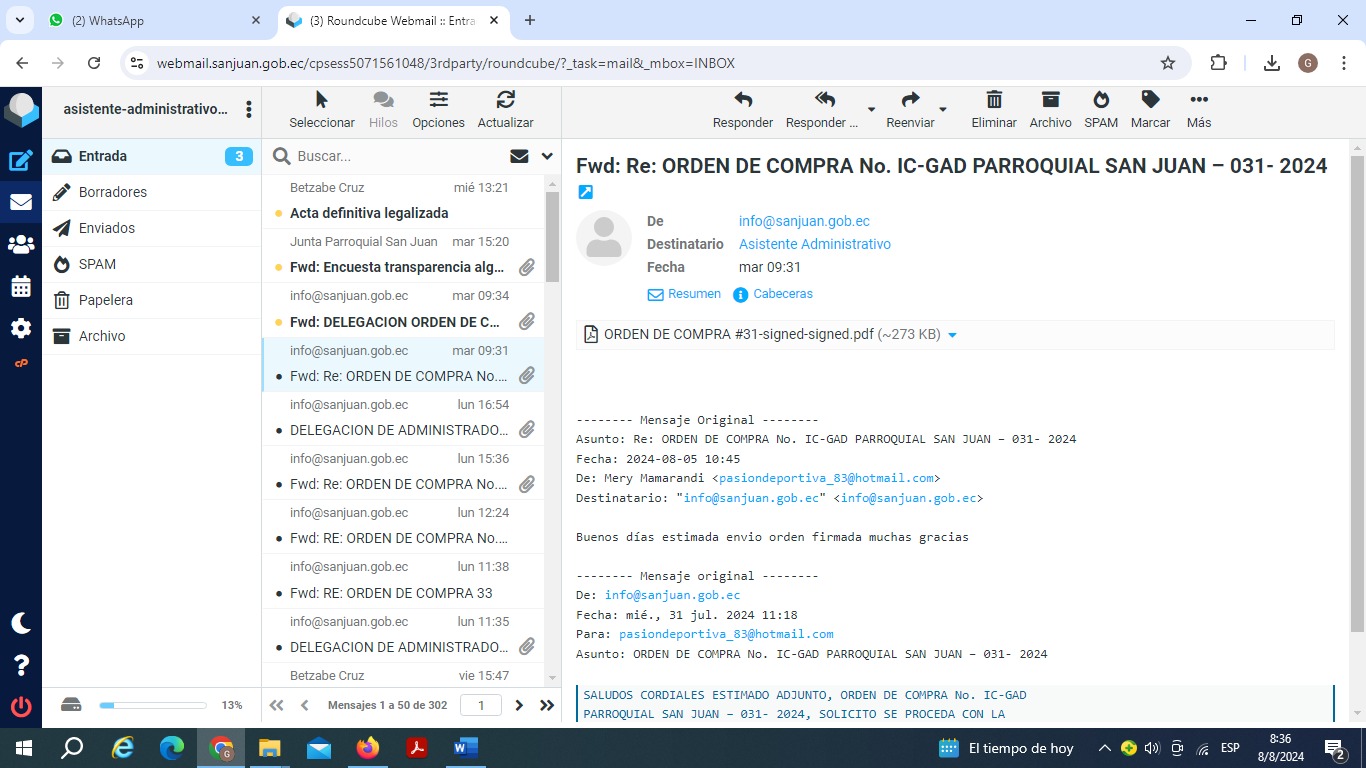Screen dimensions: 1366x768
Task: Toggle the envelope mail filter in search bar
Action: pyautogui.click(x=519, y=156)
